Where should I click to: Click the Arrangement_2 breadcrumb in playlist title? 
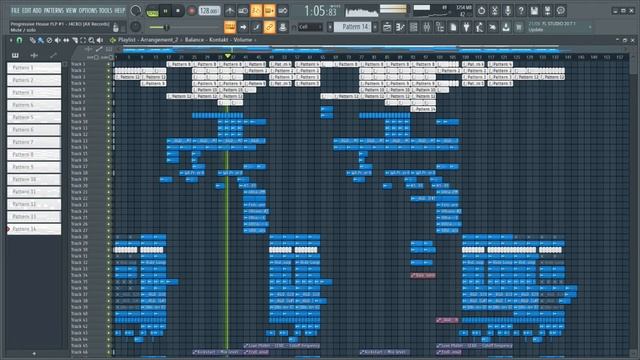160,40
